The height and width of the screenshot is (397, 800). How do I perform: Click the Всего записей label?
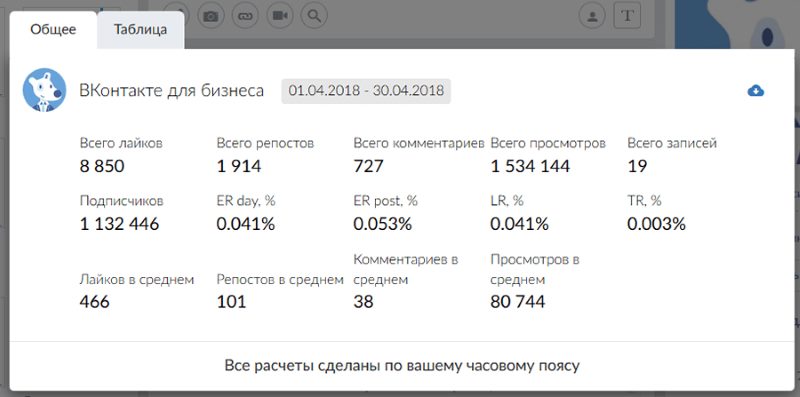(672, 143)
